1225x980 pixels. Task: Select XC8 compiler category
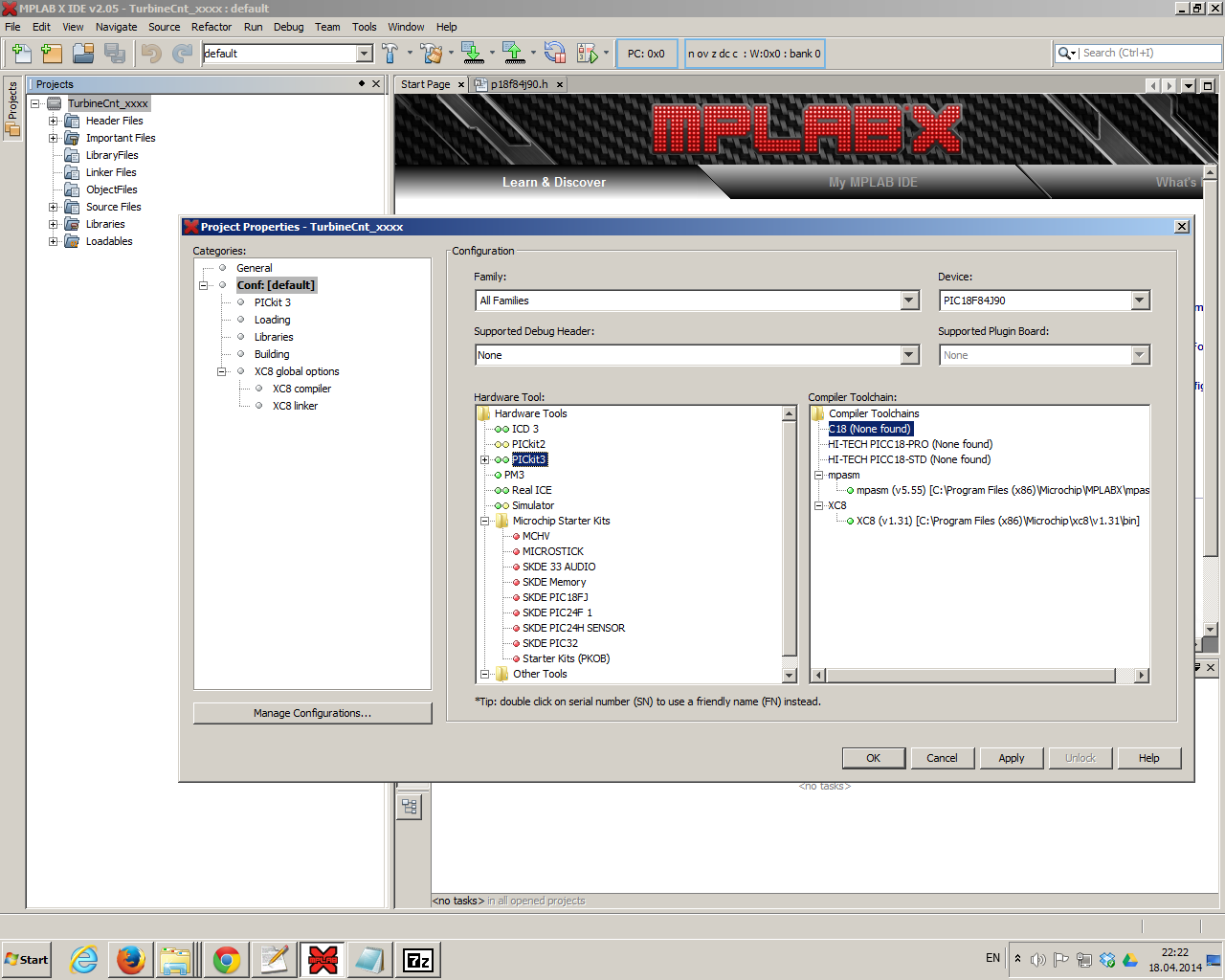[301, 389]
